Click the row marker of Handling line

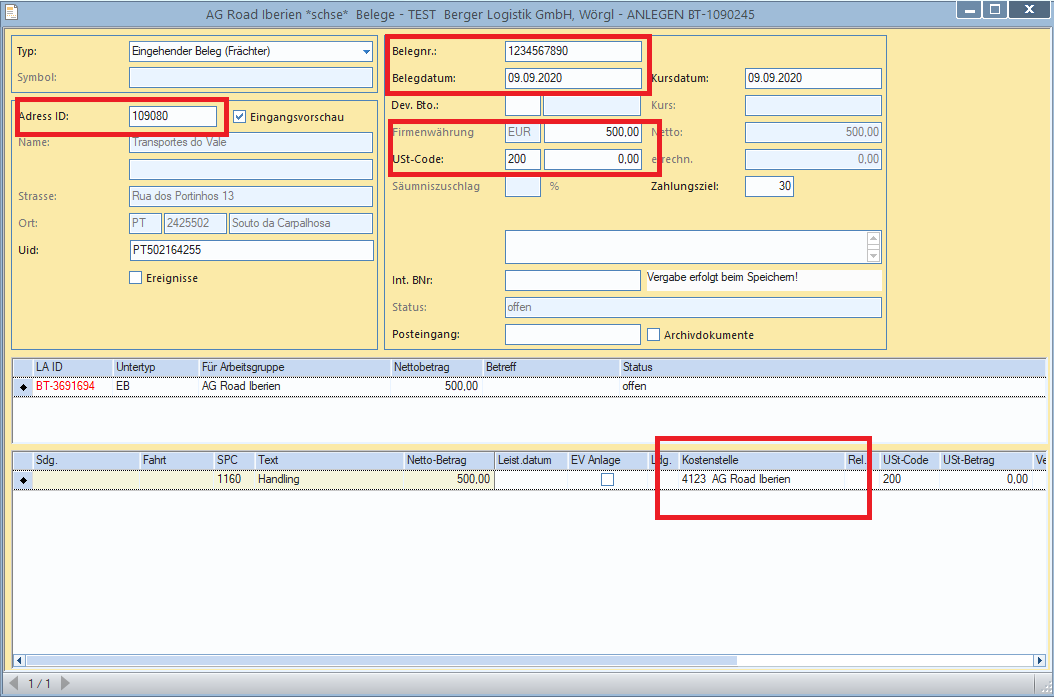click(24, 480)
